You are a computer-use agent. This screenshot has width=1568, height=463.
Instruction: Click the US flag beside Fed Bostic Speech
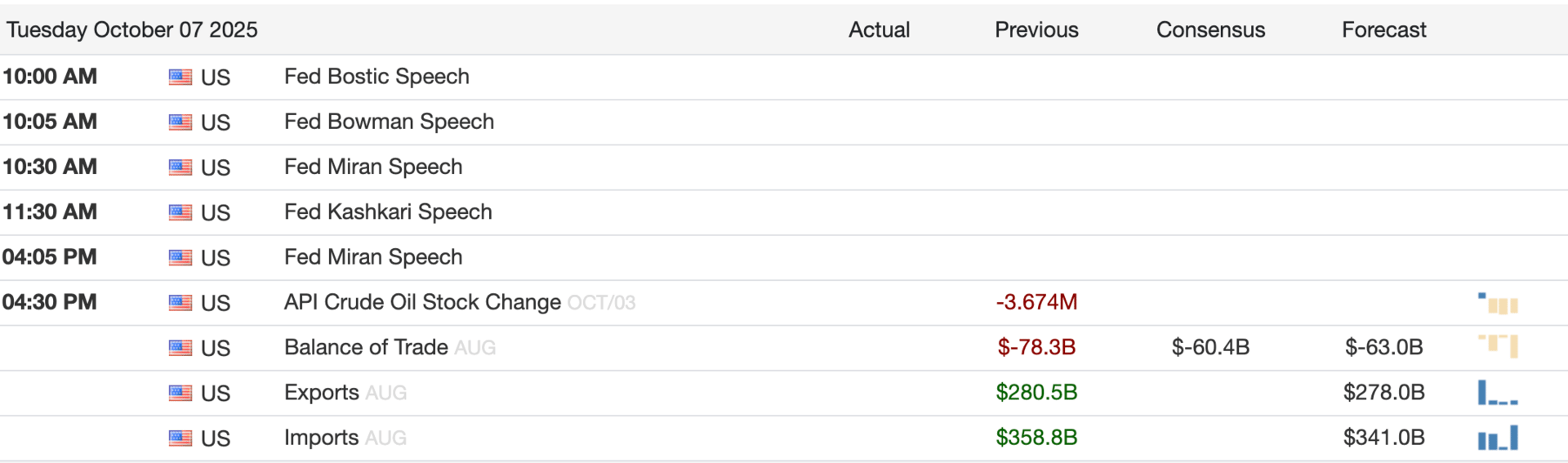point(180,78)
